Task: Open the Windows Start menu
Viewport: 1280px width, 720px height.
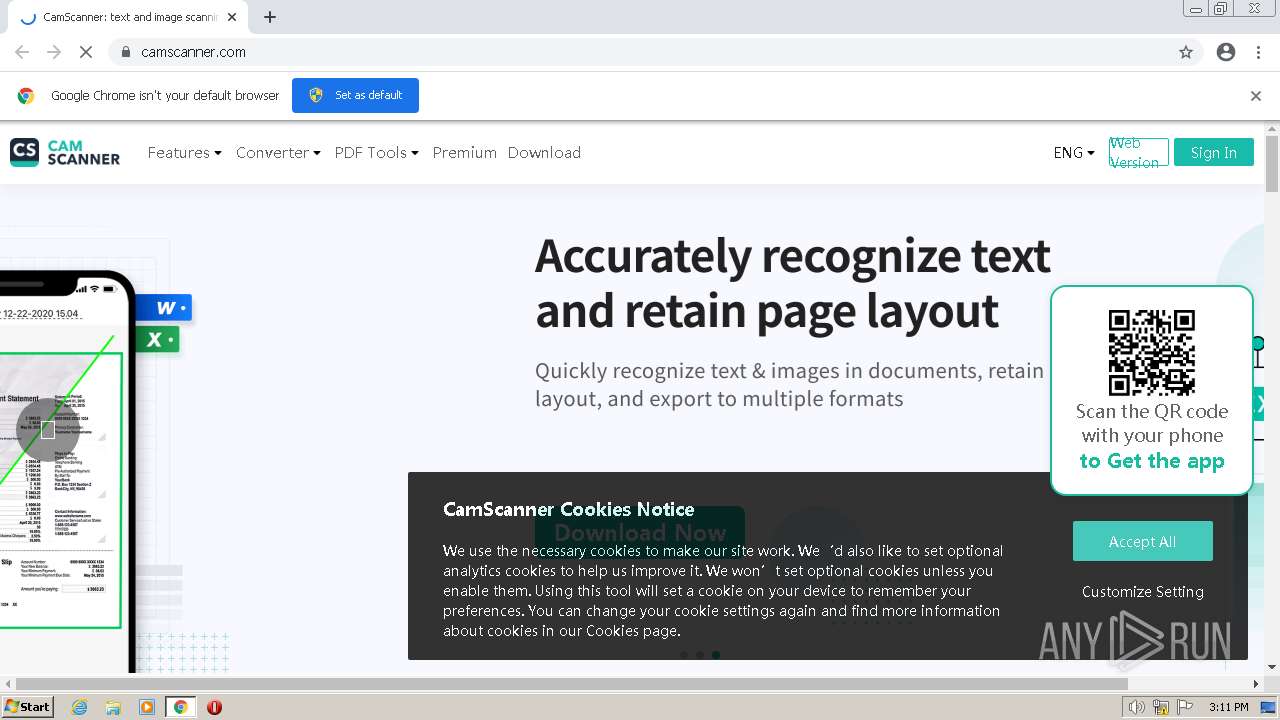Action: coord(28,707)
